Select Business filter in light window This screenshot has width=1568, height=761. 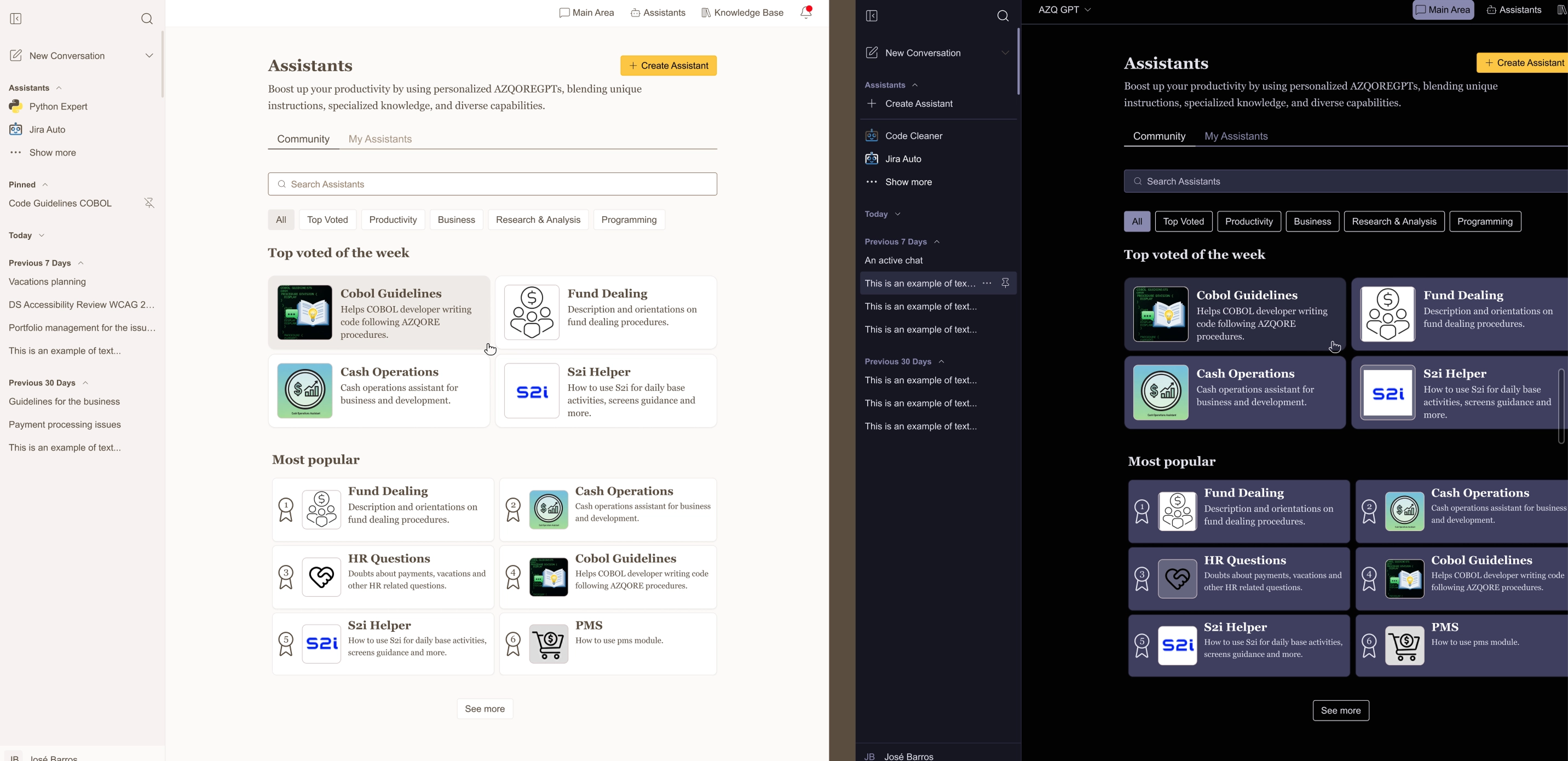457,220
